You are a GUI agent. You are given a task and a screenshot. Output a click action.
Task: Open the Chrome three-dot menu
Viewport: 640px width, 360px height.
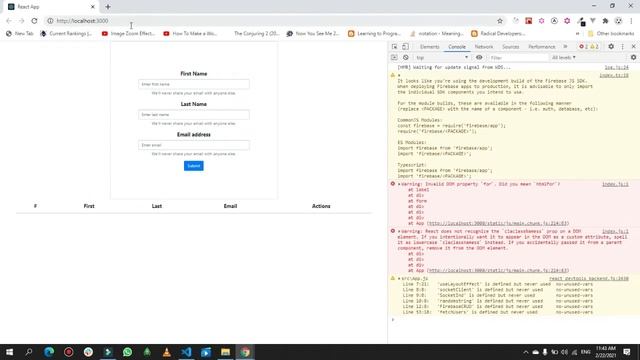coord(631,21)
